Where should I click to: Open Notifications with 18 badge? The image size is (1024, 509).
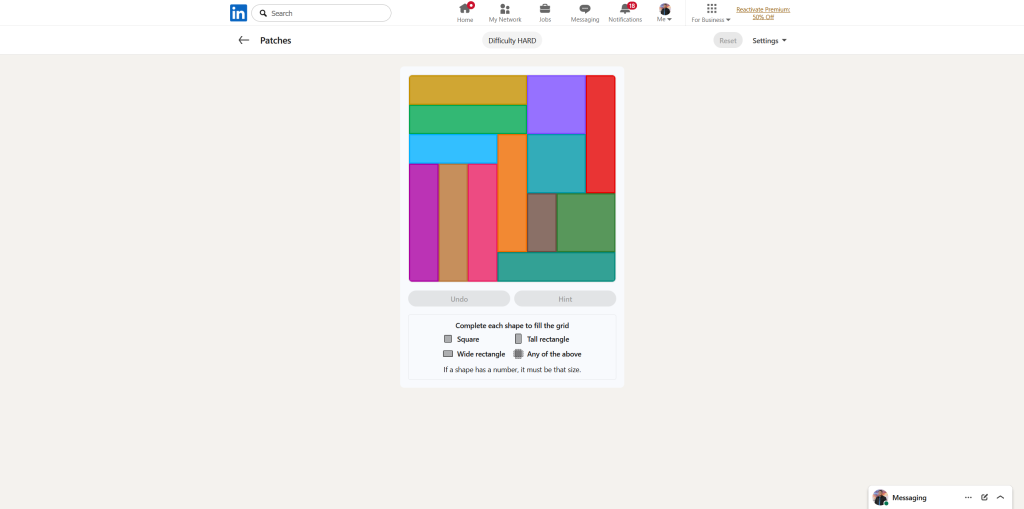click(625, 12)
